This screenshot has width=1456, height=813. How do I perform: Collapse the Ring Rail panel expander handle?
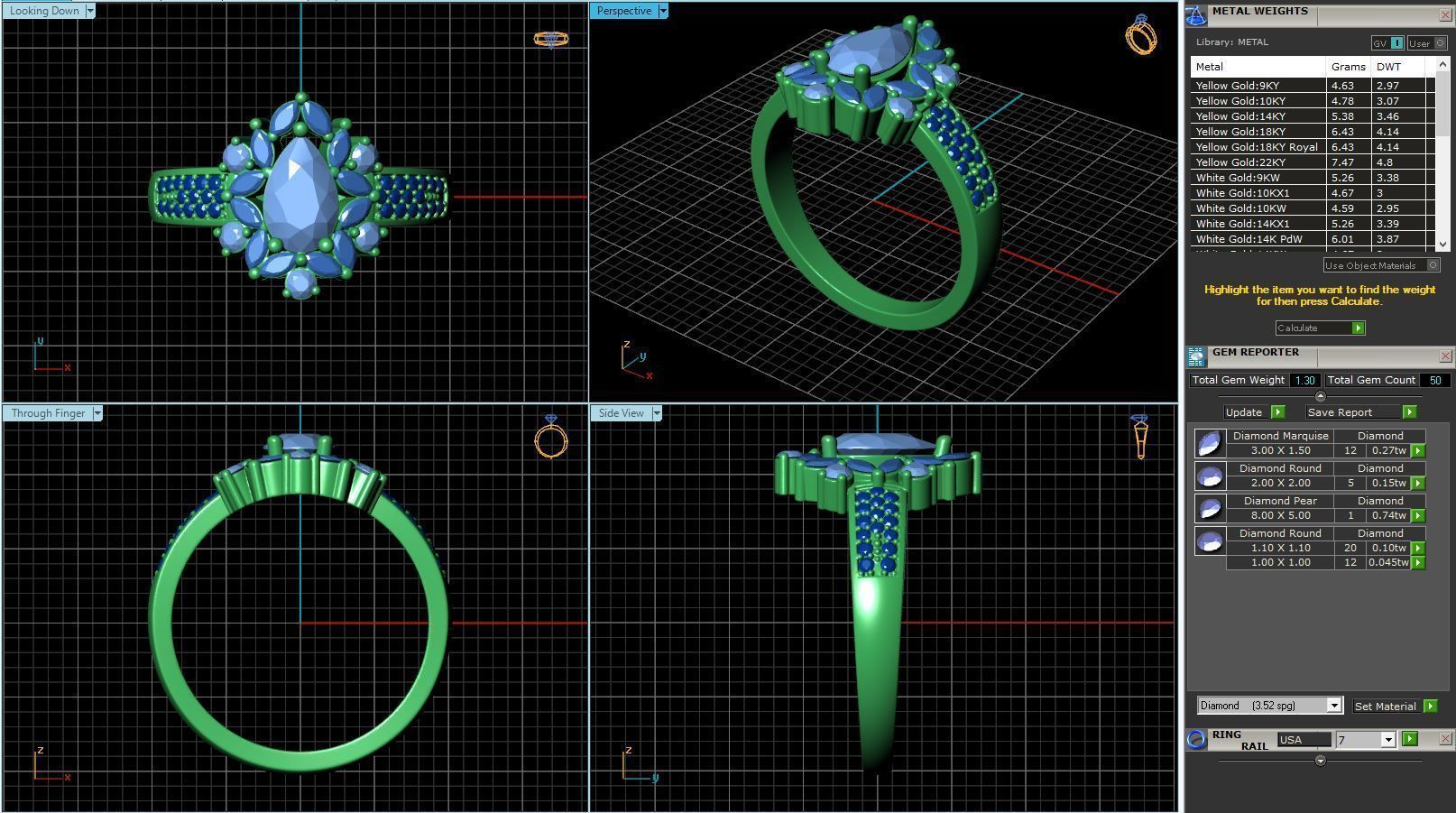1321,761
